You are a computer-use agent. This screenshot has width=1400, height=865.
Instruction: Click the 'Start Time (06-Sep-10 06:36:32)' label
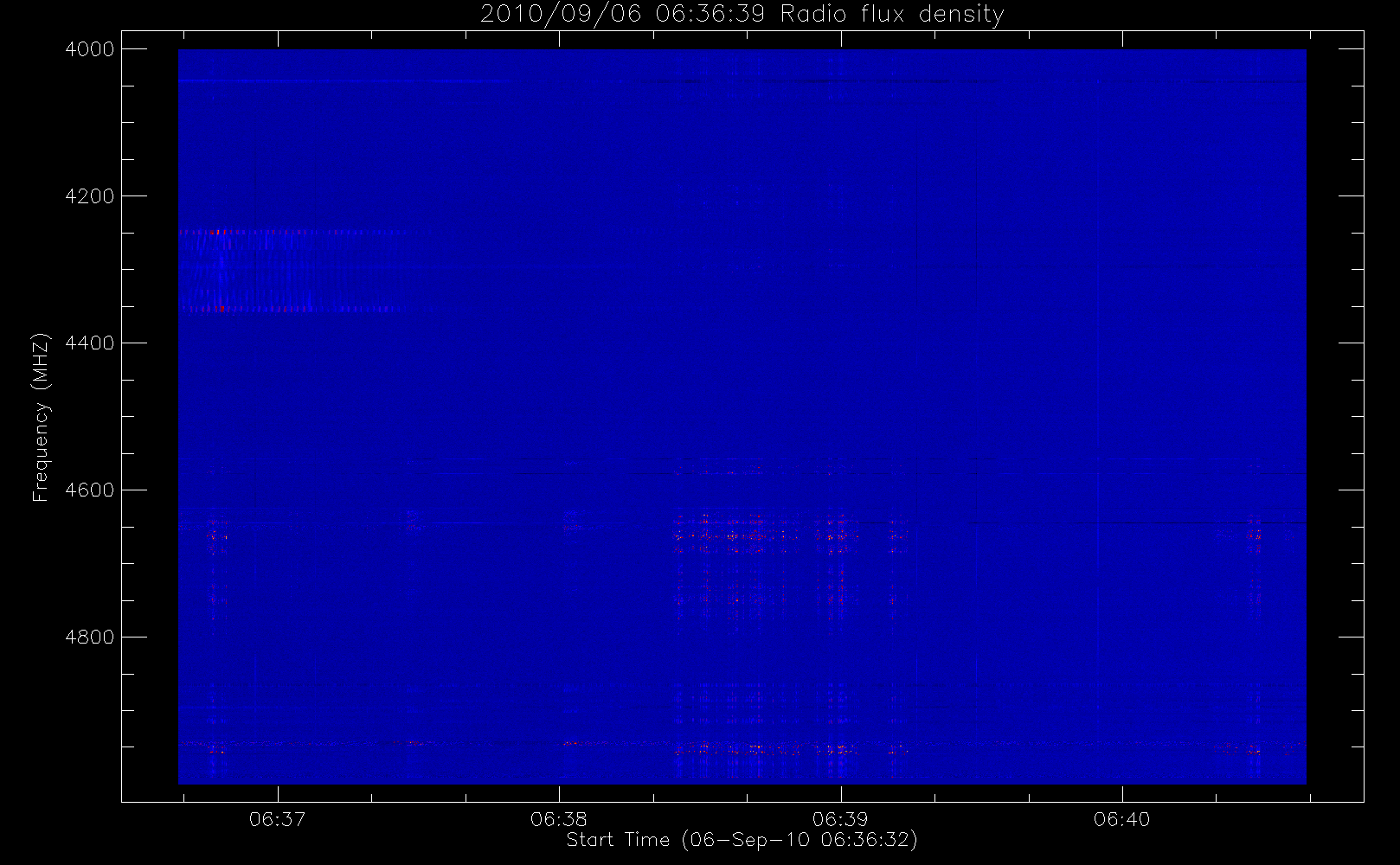pos(742,840)
